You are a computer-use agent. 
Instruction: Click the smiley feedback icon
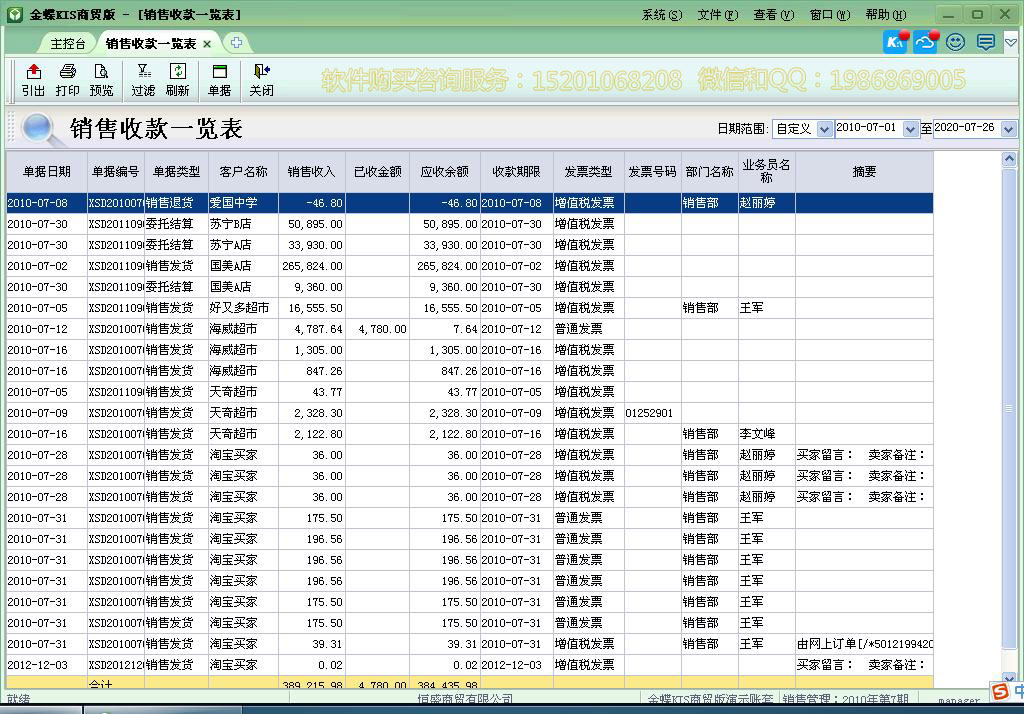tap(955, 42)
